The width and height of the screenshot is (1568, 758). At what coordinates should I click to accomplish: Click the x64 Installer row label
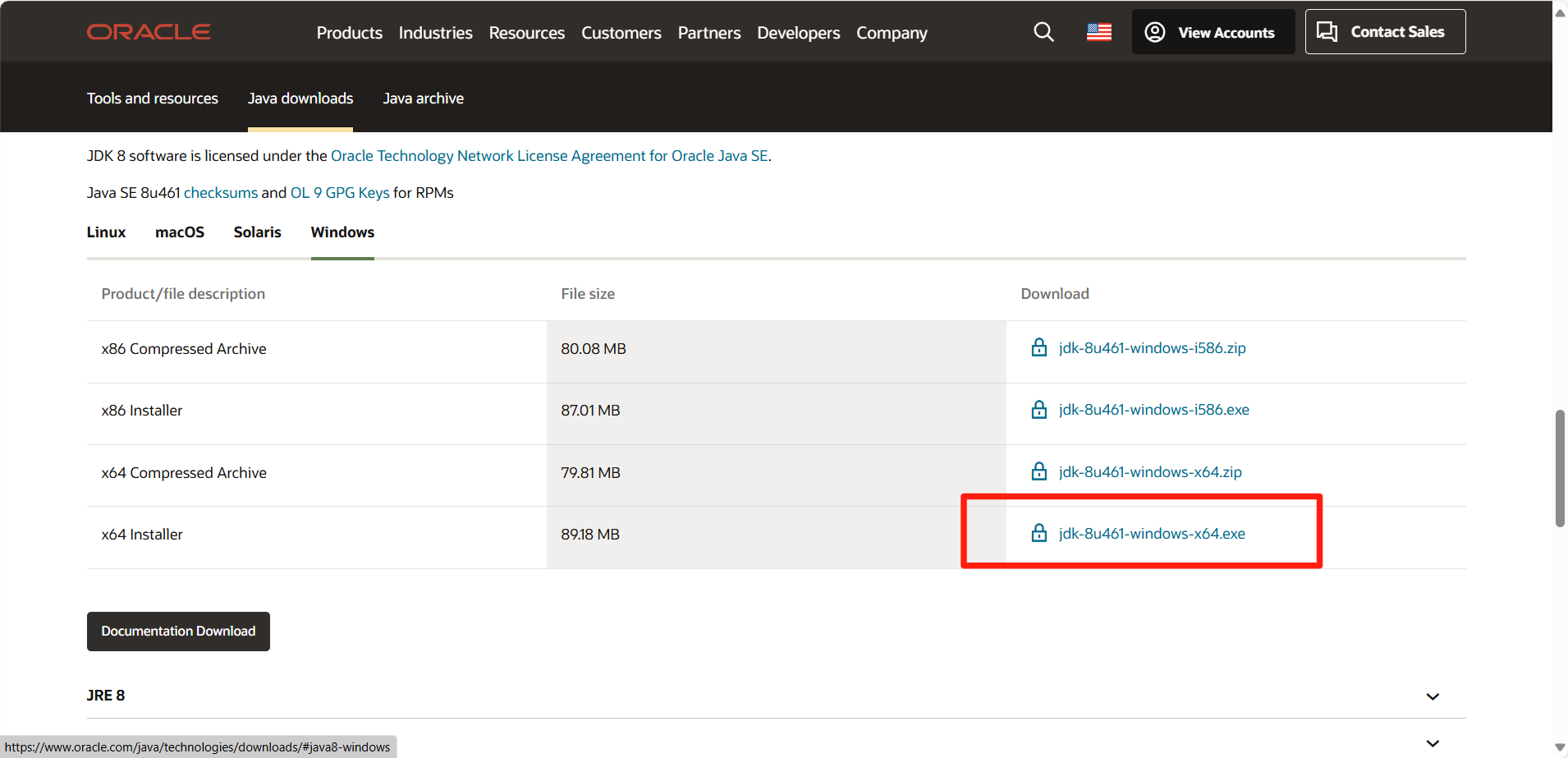(x=142, y=535)
